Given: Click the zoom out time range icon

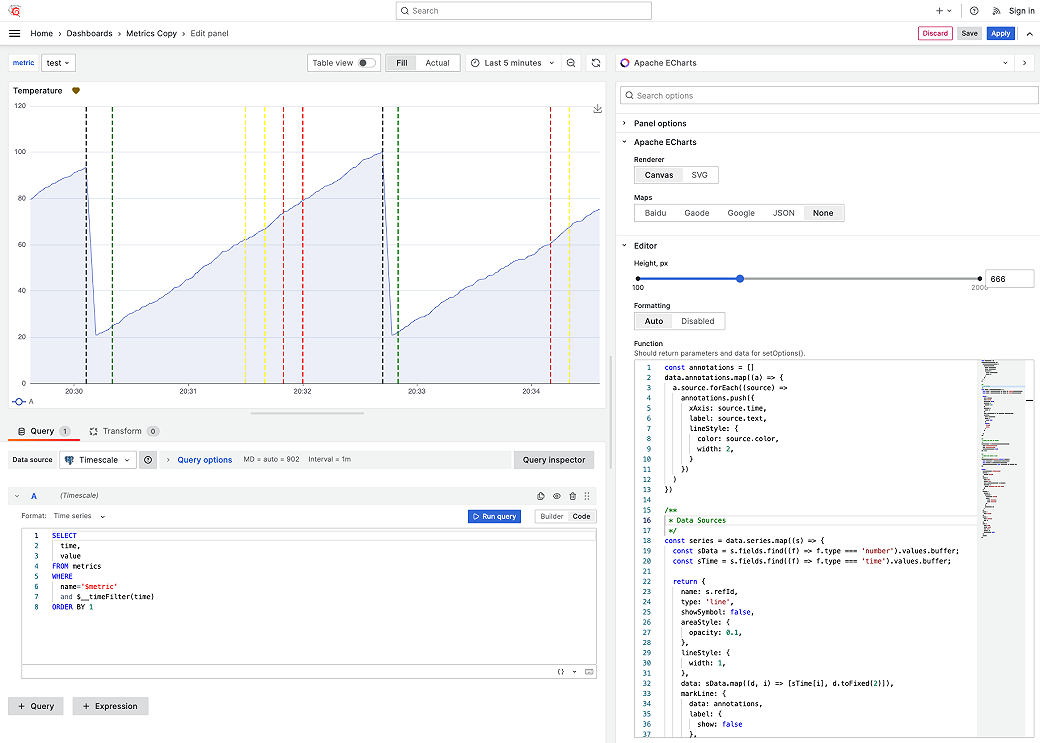Looking at the screenshot, I should tap(570, 63).
